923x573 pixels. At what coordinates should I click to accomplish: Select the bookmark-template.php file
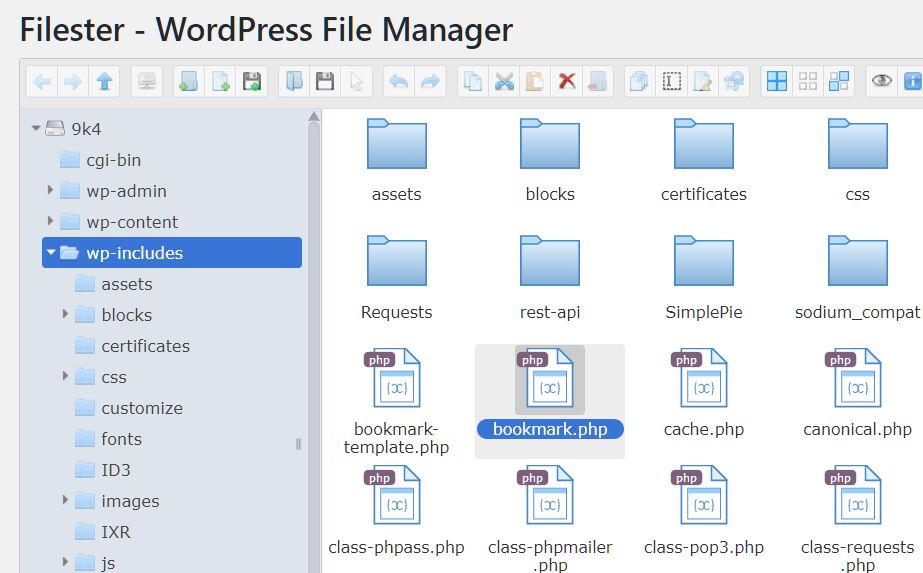397,402
